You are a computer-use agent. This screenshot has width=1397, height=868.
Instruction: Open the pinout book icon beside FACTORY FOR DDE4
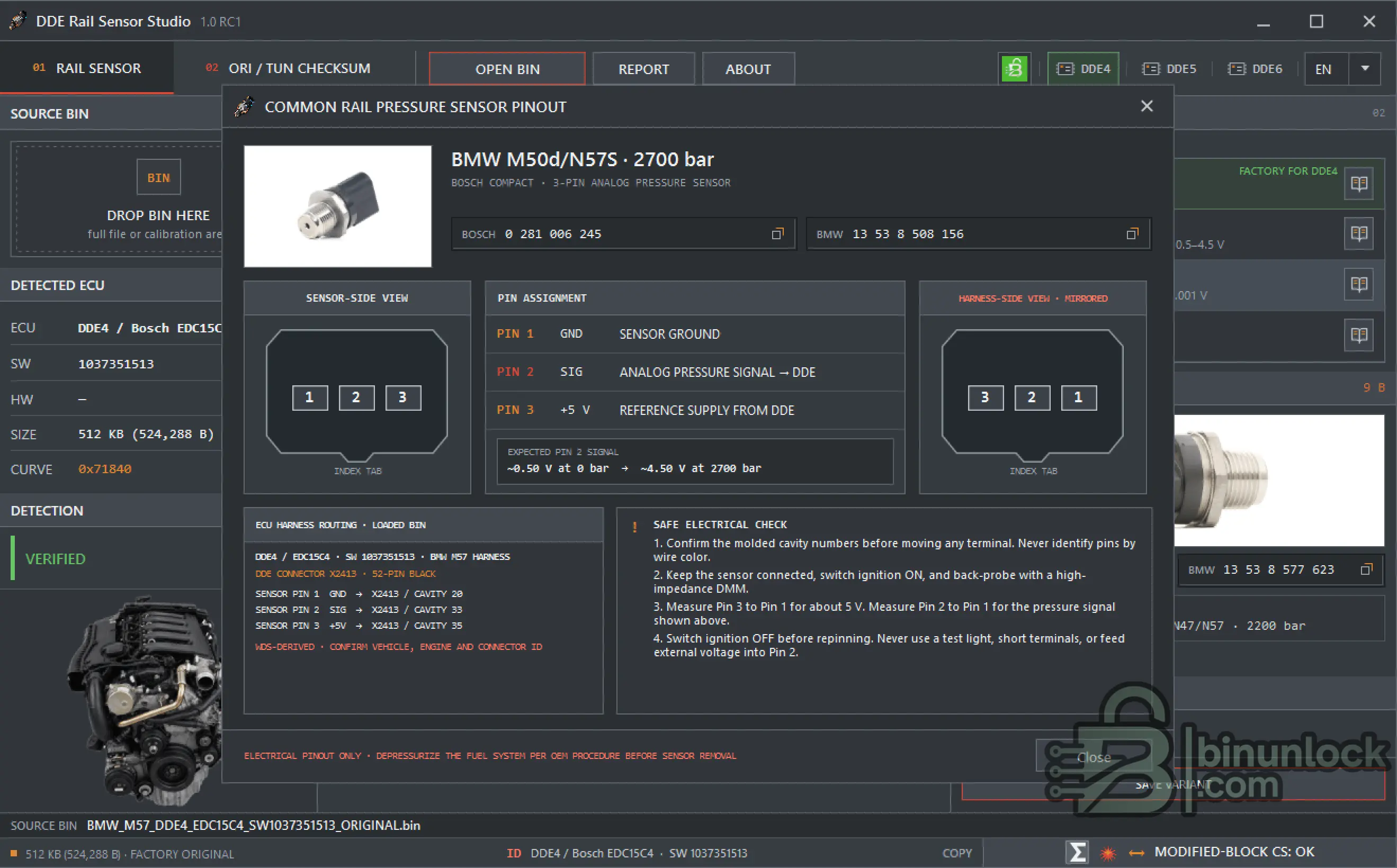pyautogui.click(x=1359, y=184)
